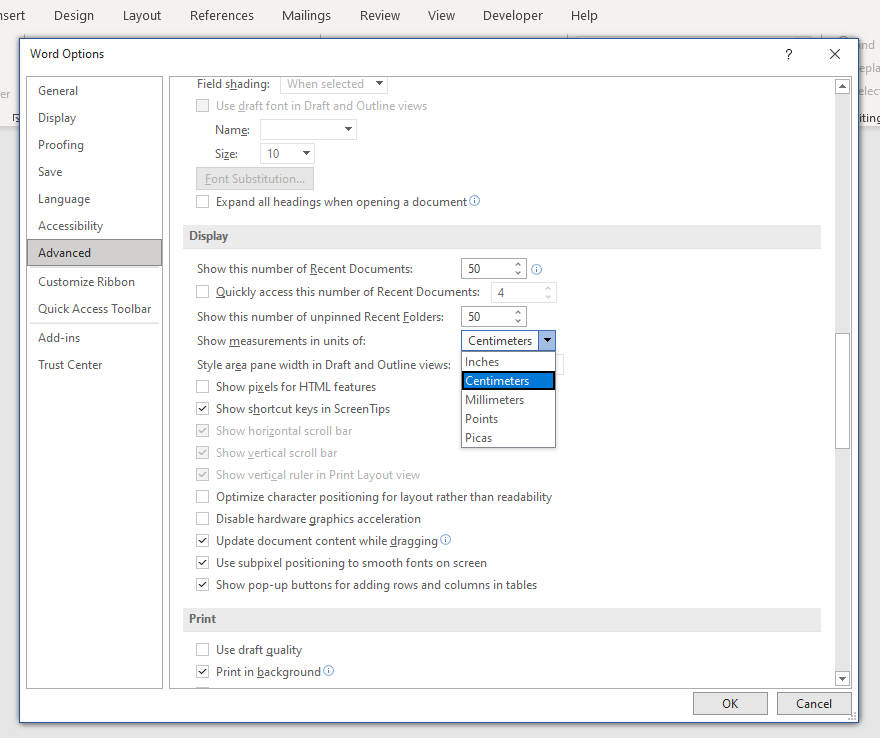
Task: Click the vertical scrollbar thumb in options pane
Action: point(842,391)
